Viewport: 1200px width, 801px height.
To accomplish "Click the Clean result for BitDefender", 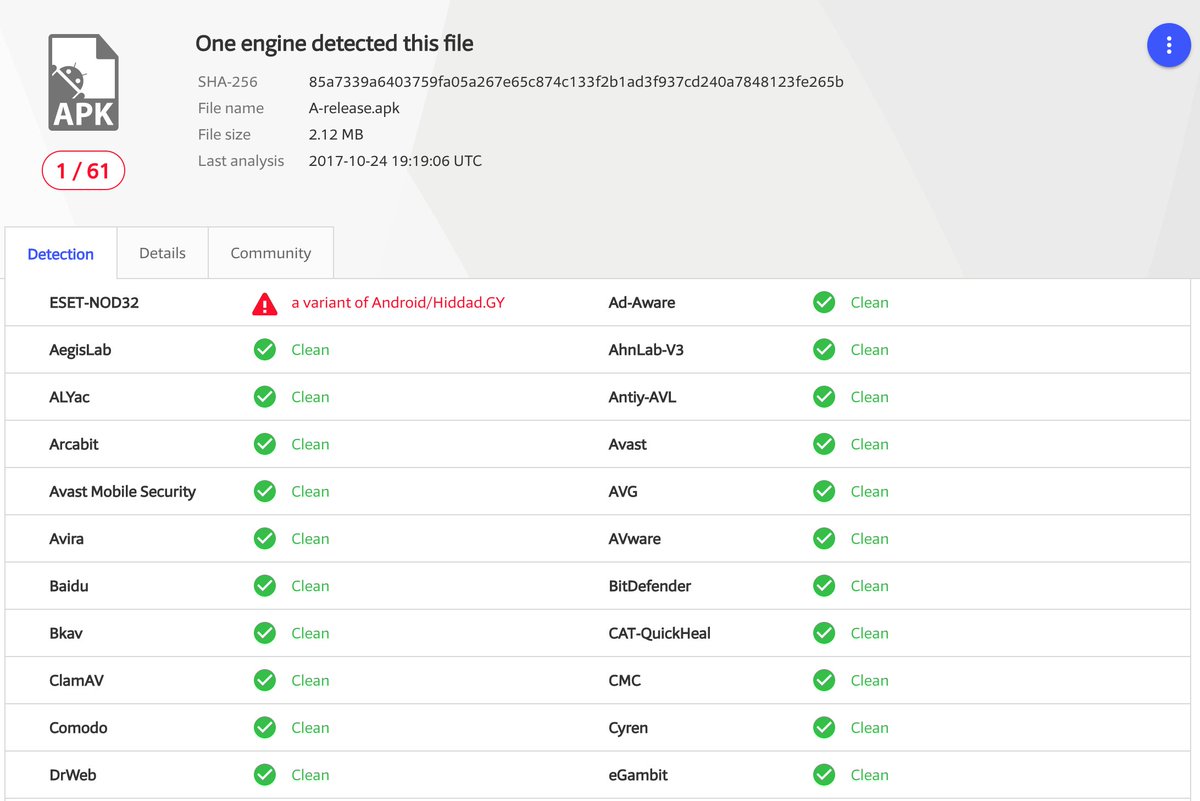I will click(x=870, y=586).
